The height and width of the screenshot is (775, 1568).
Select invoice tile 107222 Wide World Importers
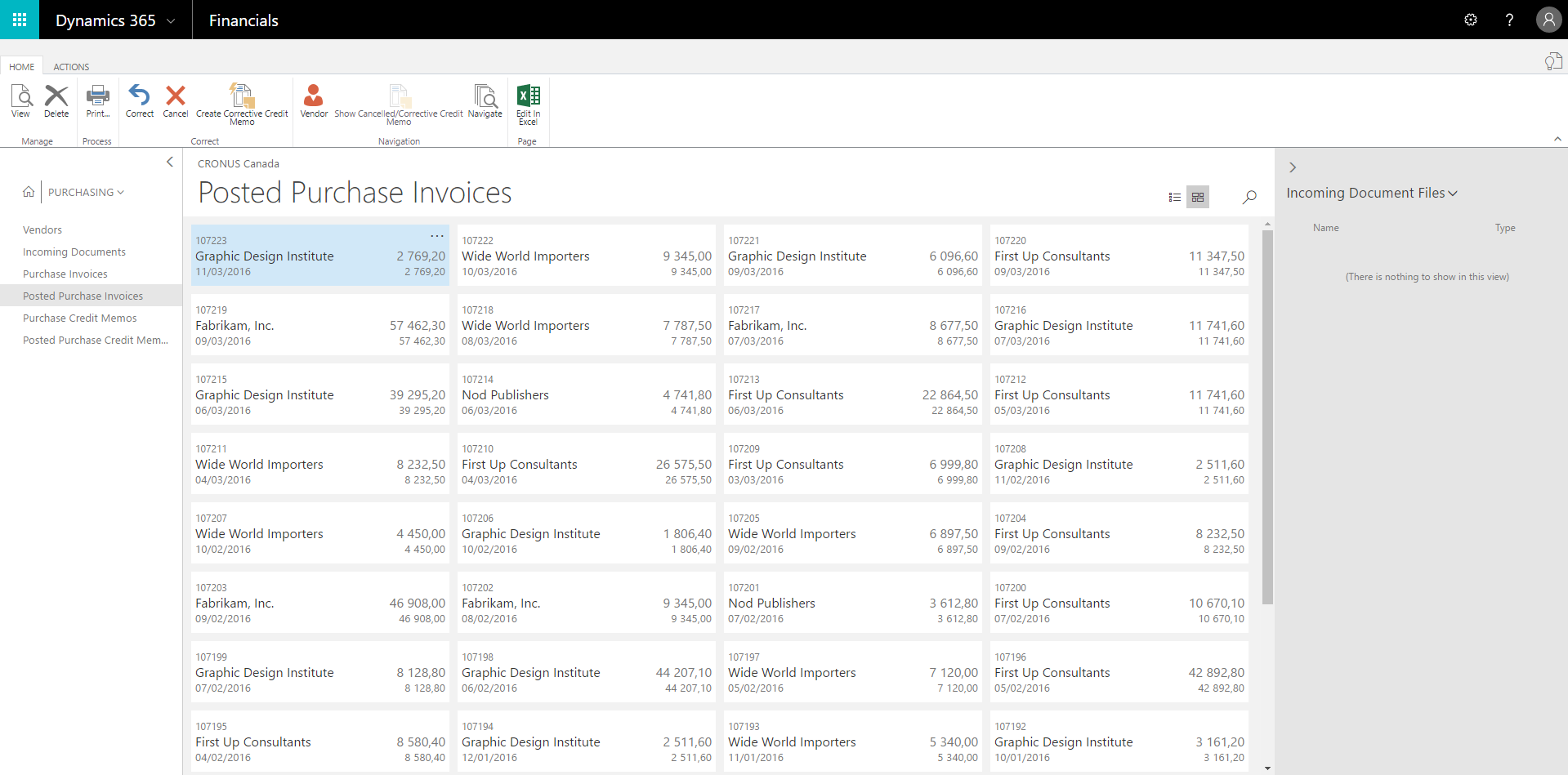point(587,256)
